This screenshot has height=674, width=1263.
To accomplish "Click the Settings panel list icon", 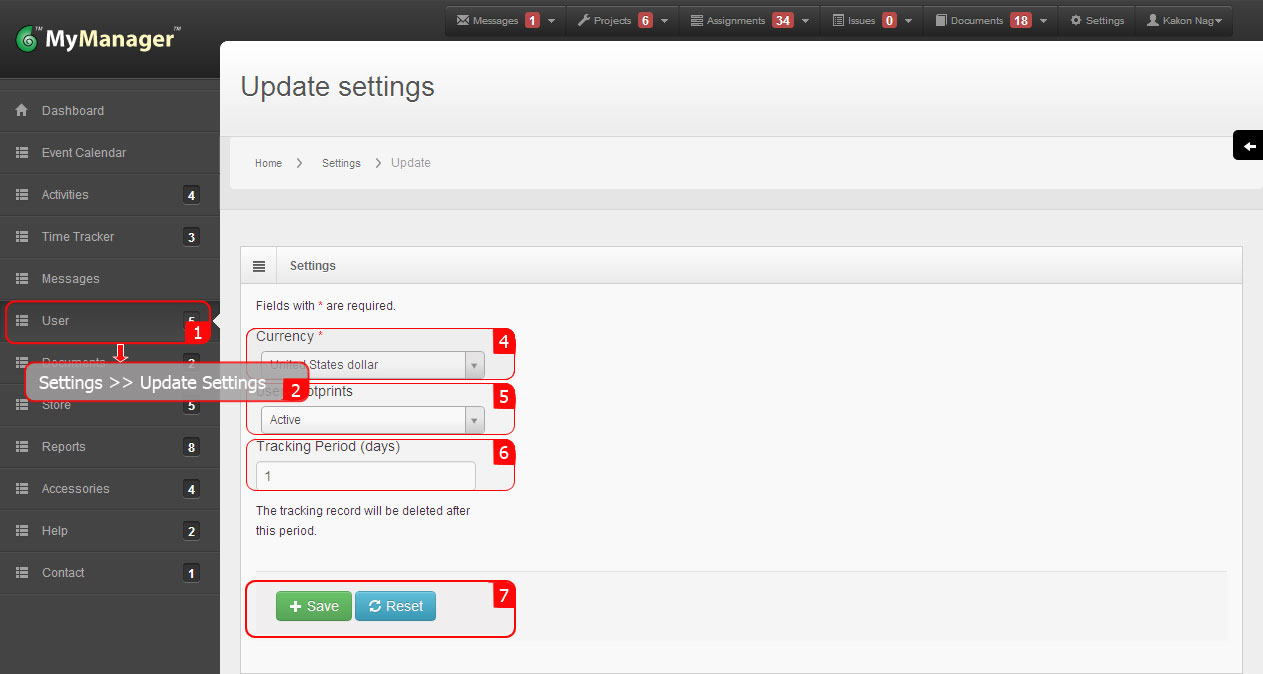I will pyautogui.click(x=259, y=266).
